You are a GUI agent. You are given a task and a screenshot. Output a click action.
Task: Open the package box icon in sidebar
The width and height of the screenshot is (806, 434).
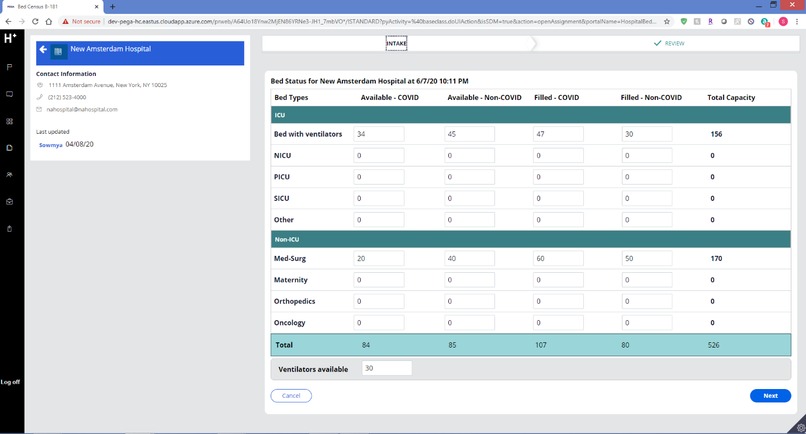[x=9, y=202]
